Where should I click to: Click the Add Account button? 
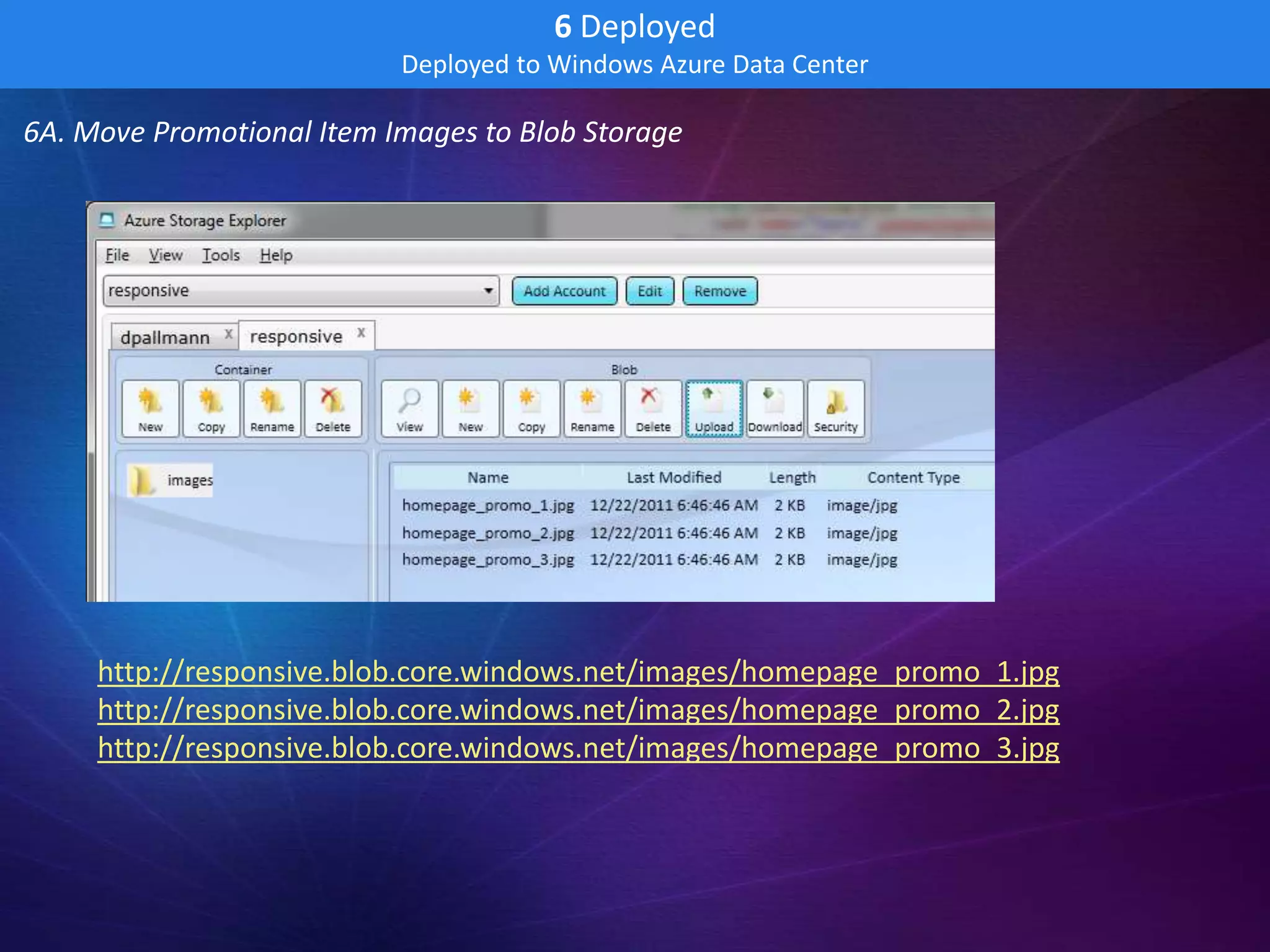pos(564,291)
